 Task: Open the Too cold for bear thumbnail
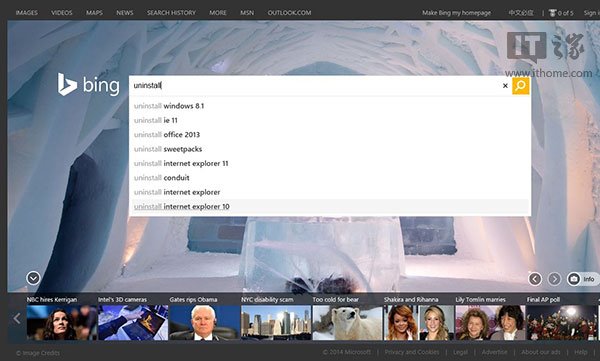point(347,319)
